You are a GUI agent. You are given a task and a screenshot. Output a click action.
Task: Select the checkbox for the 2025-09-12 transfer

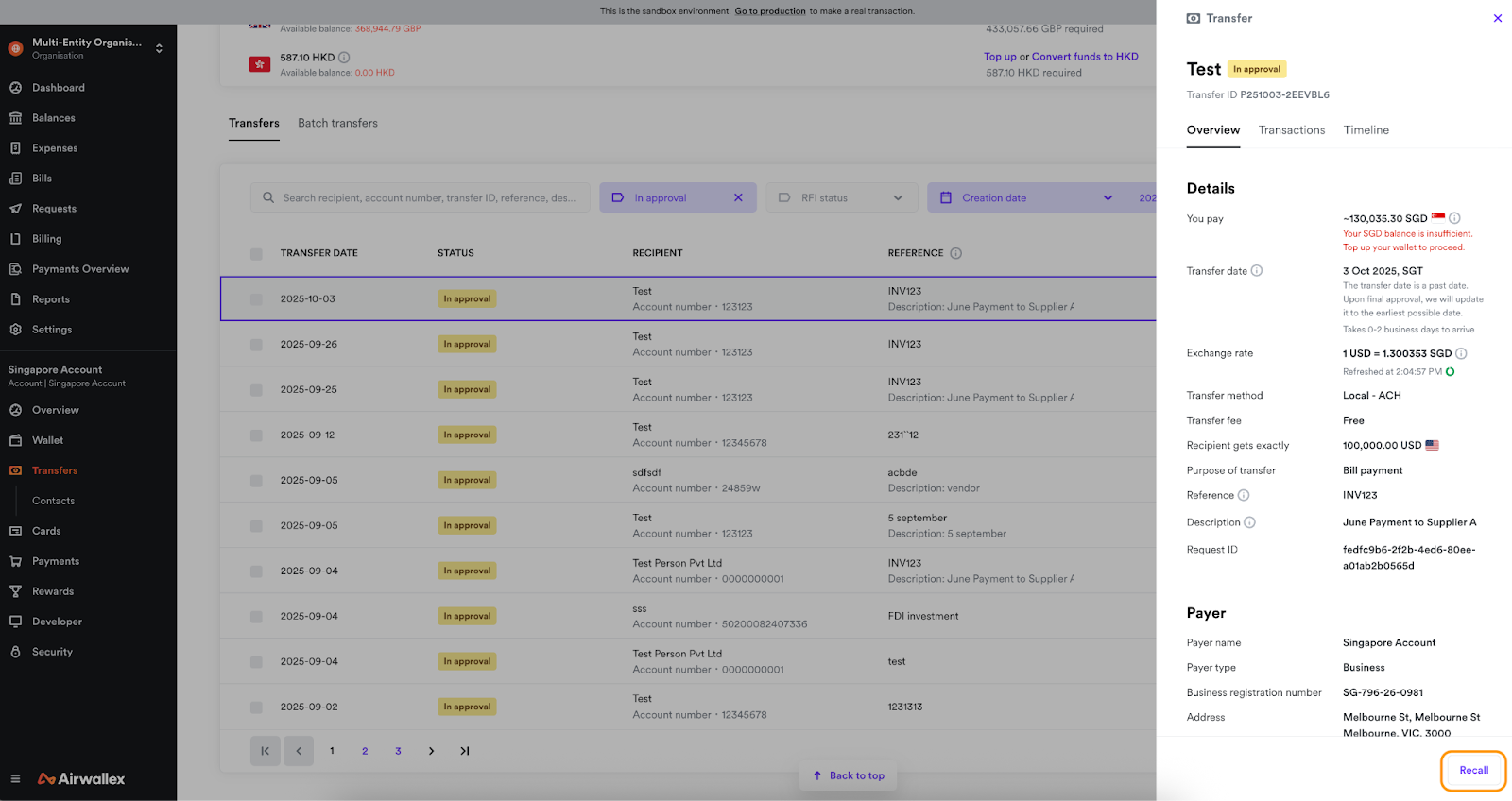pyautogui.click(x=256, y=435)
